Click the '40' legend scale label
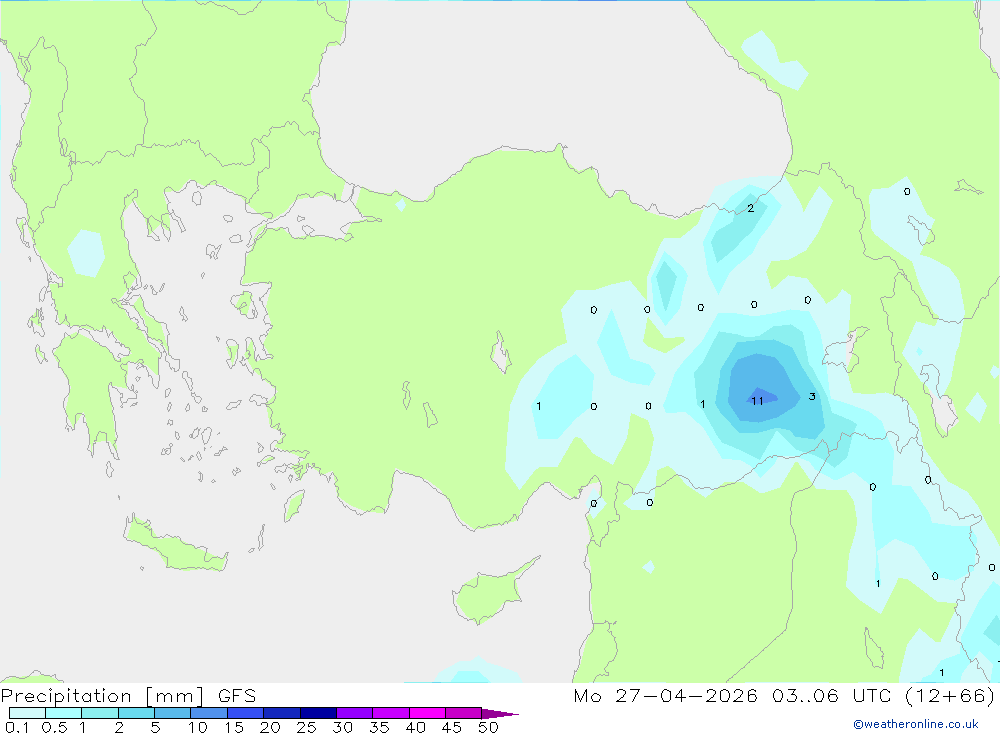 tap(416, 727)
